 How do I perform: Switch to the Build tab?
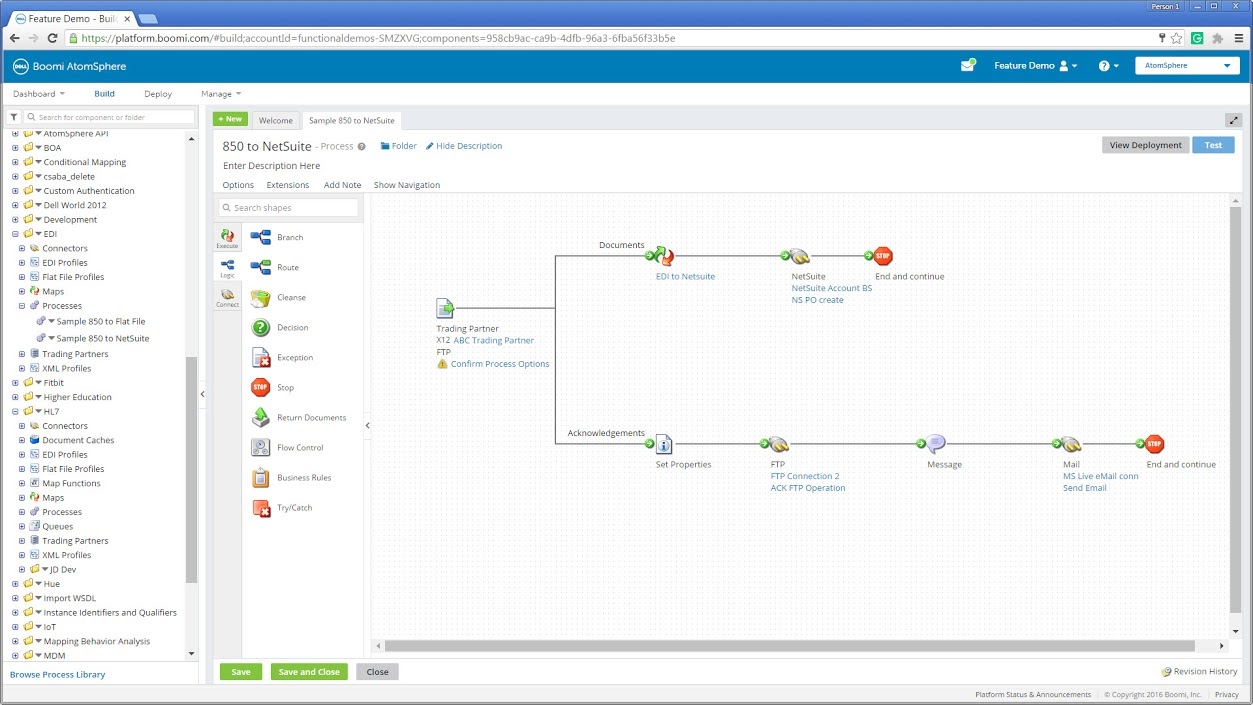coord(104,94)
